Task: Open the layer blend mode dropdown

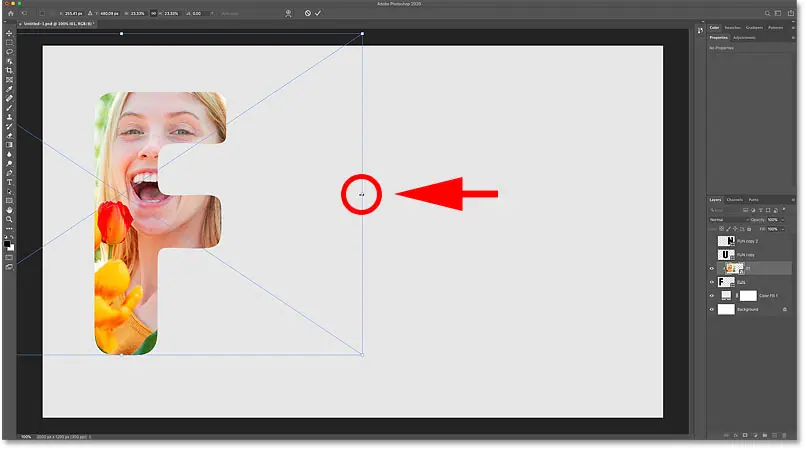Action: tap(728, 219)
